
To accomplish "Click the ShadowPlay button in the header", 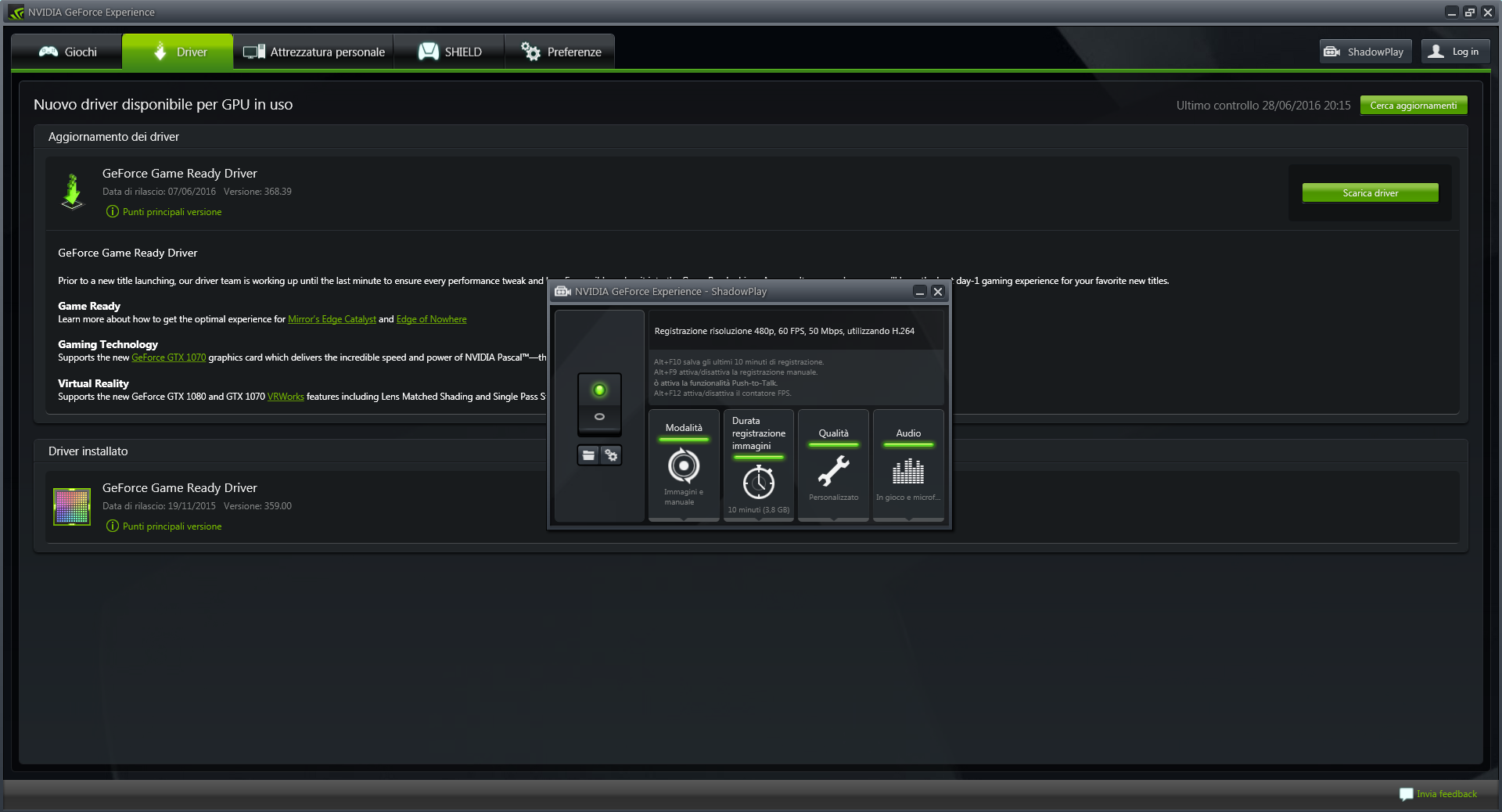I will [1365, 52].
